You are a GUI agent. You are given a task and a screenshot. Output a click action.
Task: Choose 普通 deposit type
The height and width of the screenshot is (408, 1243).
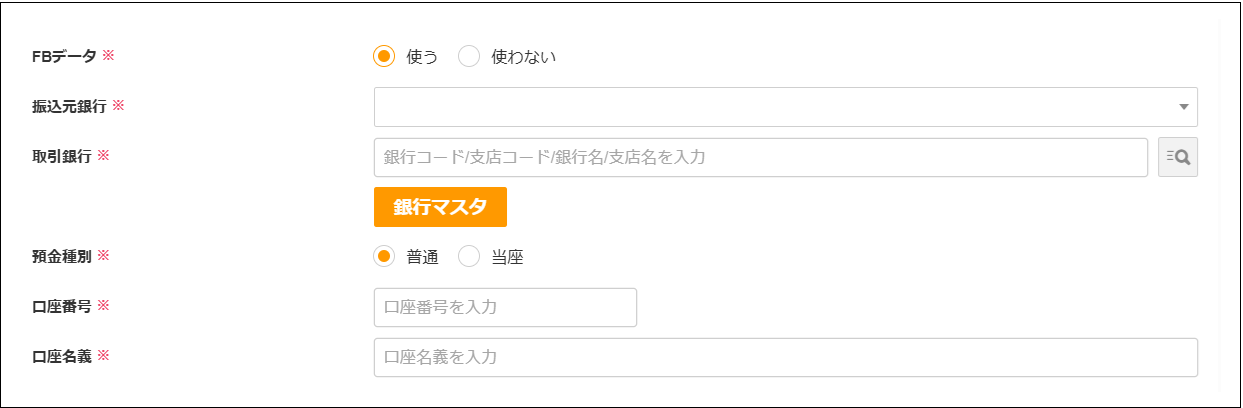pyautogui.click(x=384, y=257)
